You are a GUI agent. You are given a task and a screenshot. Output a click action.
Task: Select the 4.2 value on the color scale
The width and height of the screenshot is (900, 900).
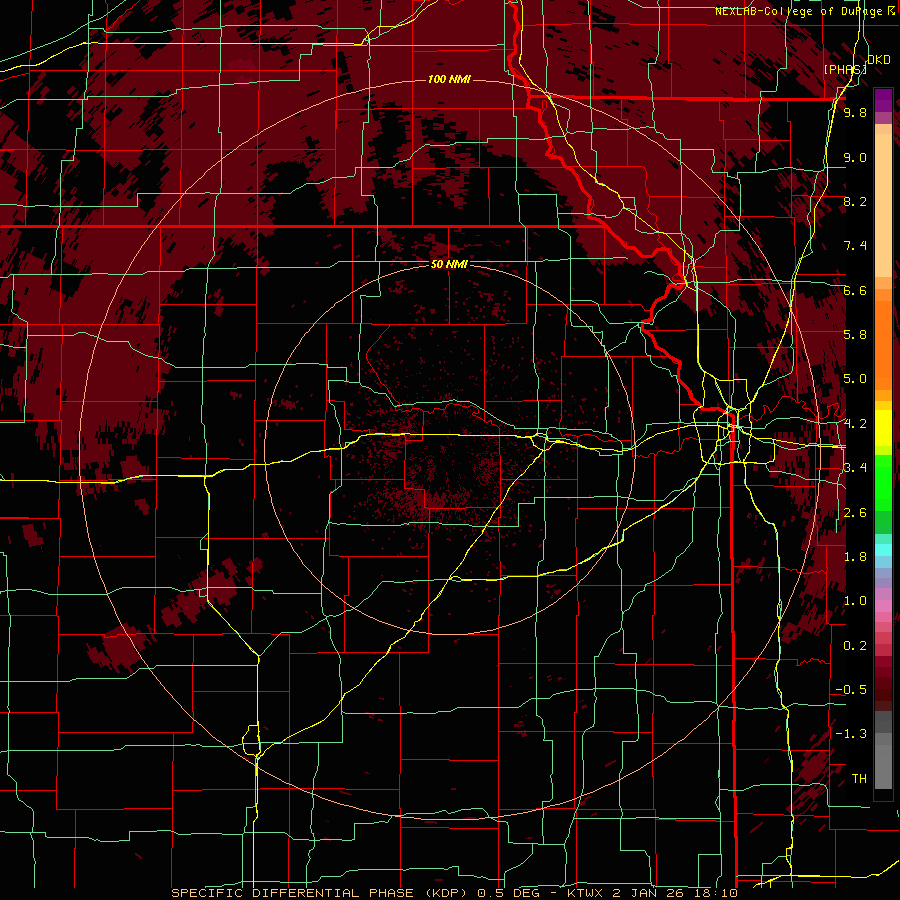[x=855, y=424]
